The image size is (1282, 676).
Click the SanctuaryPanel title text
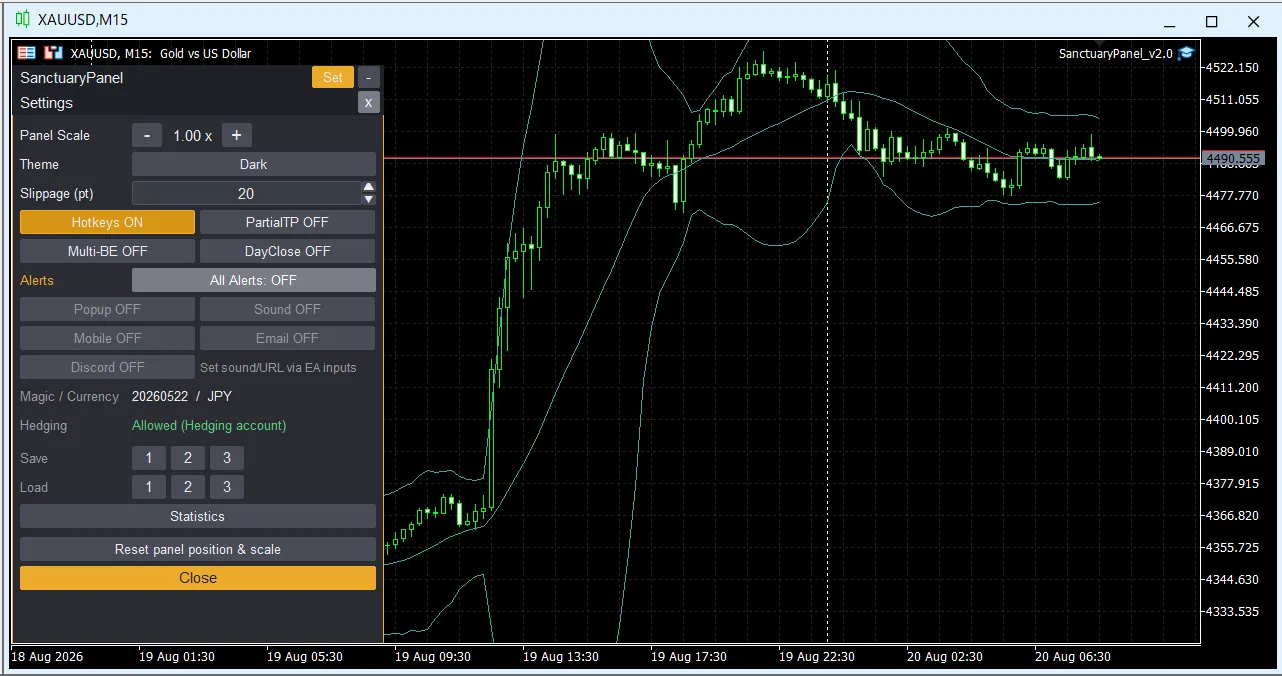tap(72, 77)
